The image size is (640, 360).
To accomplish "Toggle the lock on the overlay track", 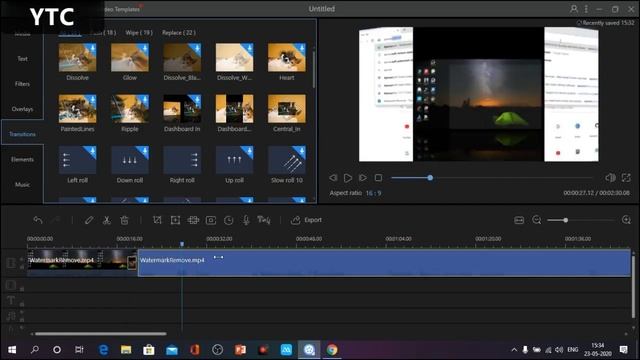I will [22, 289].
